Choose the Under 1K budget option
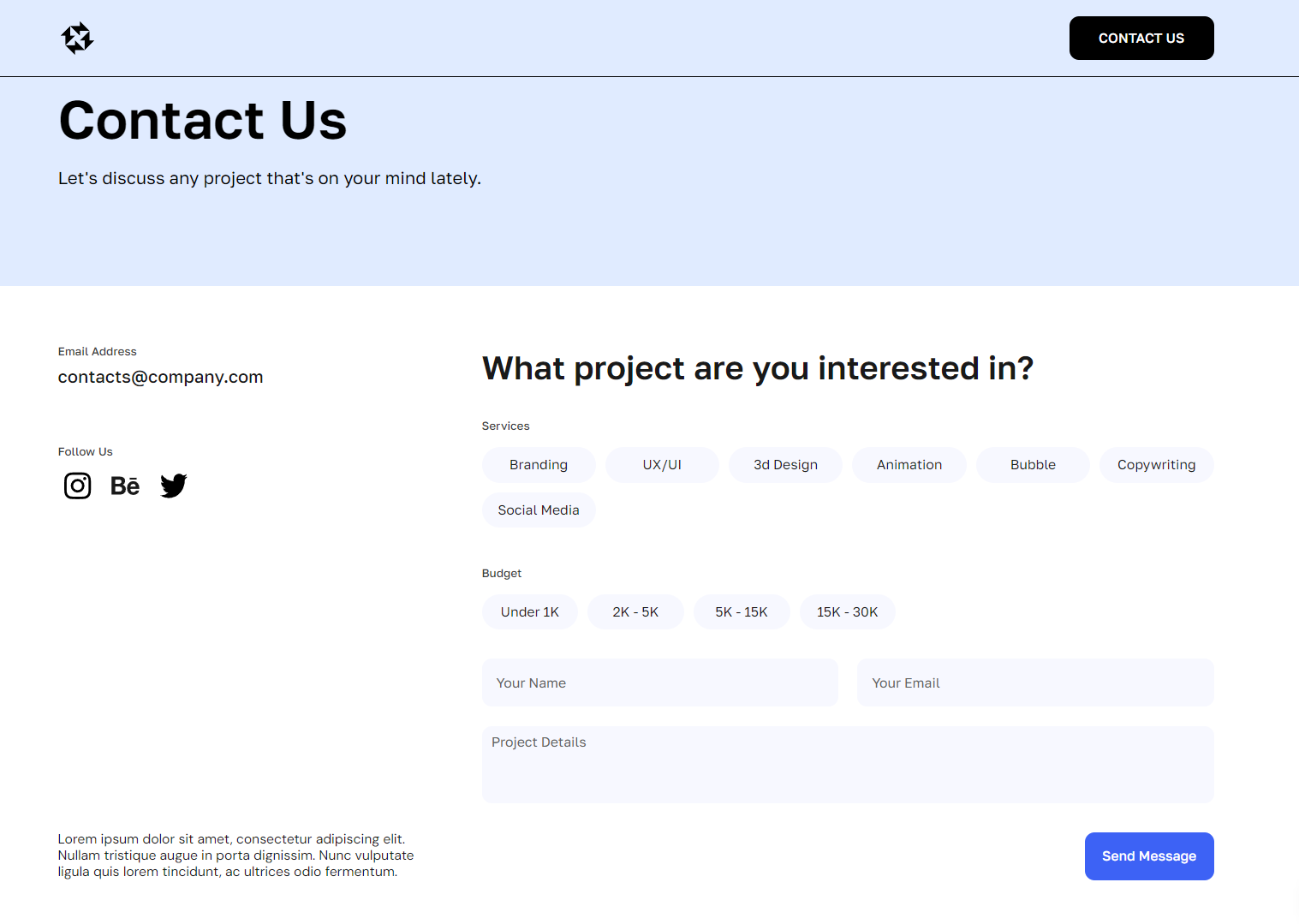 click(530, 612)
